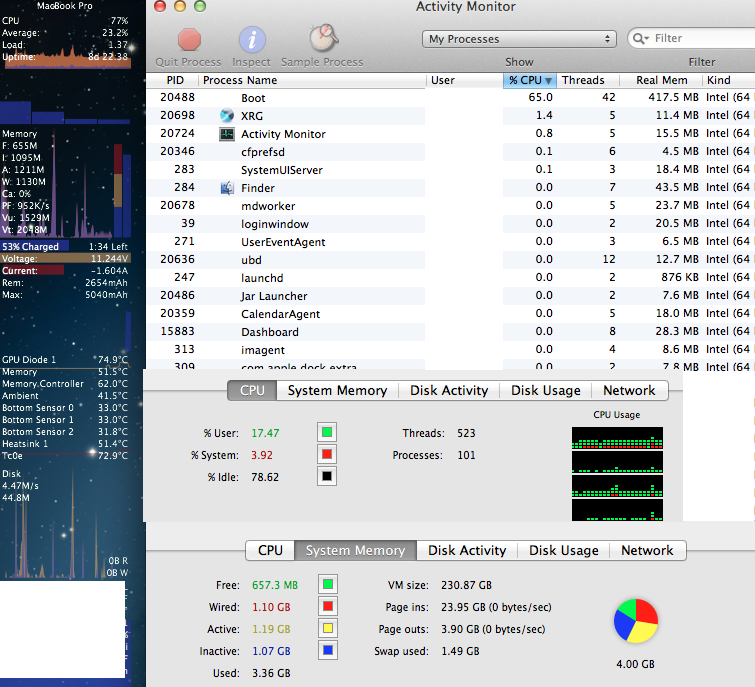This screenshot has height=687, width=755.
Task: Click the 417.5 MB memory value
Action: [673, 97]
